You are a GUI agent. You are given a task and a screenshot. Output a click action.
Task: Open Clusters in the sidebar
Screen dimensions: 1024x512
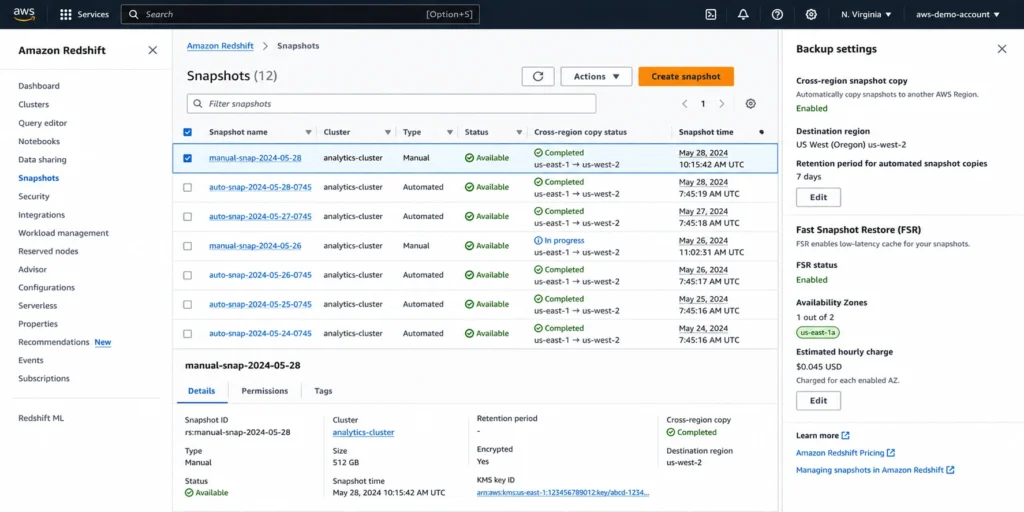coord(33,104)
